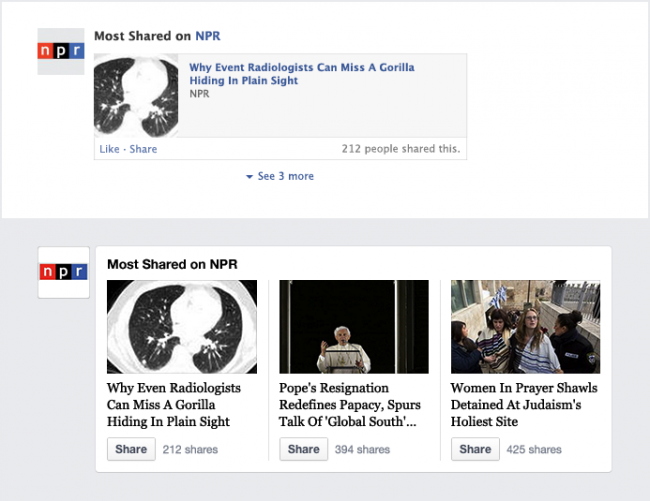This screenshot has width=650, height=501.
Task: Open the 'Pope's Resignation Redefines Papacy' headline
Action: tap(350, 404)
